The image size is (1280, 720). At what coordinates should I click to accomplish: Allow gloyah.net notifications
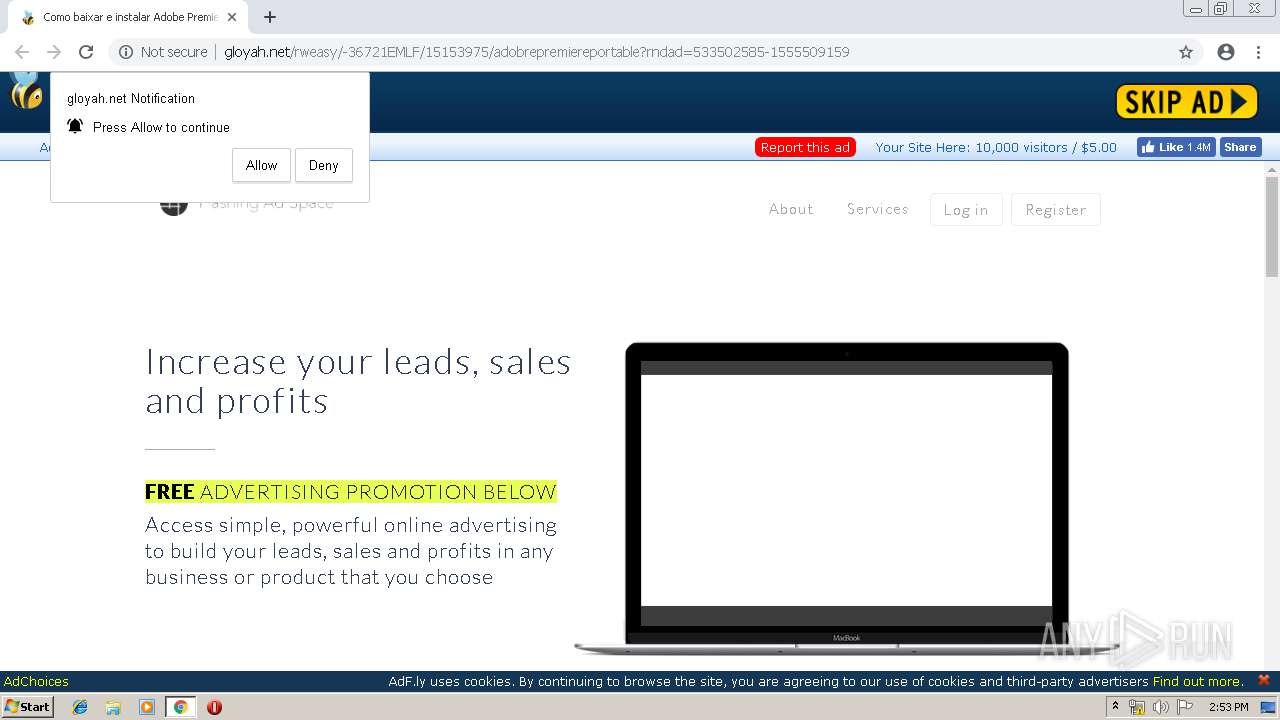[x=261, y=165]
